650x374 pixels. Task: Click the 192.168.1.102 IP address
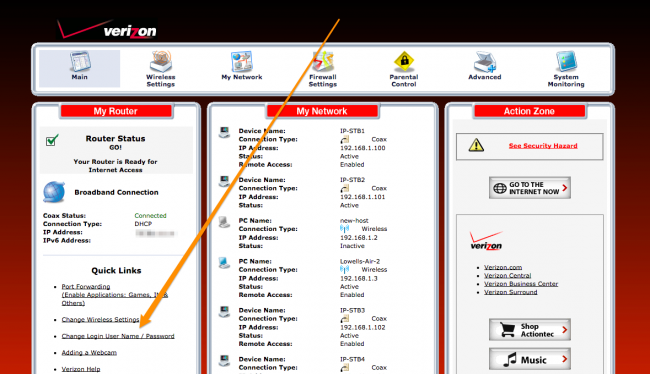coord(363,327)
